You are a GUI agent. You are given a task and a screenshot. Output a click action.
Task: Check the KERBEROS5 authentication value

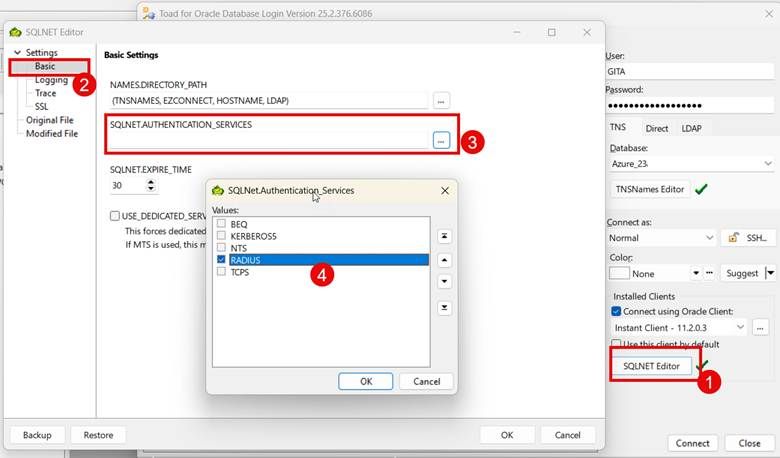pos(221,236)
